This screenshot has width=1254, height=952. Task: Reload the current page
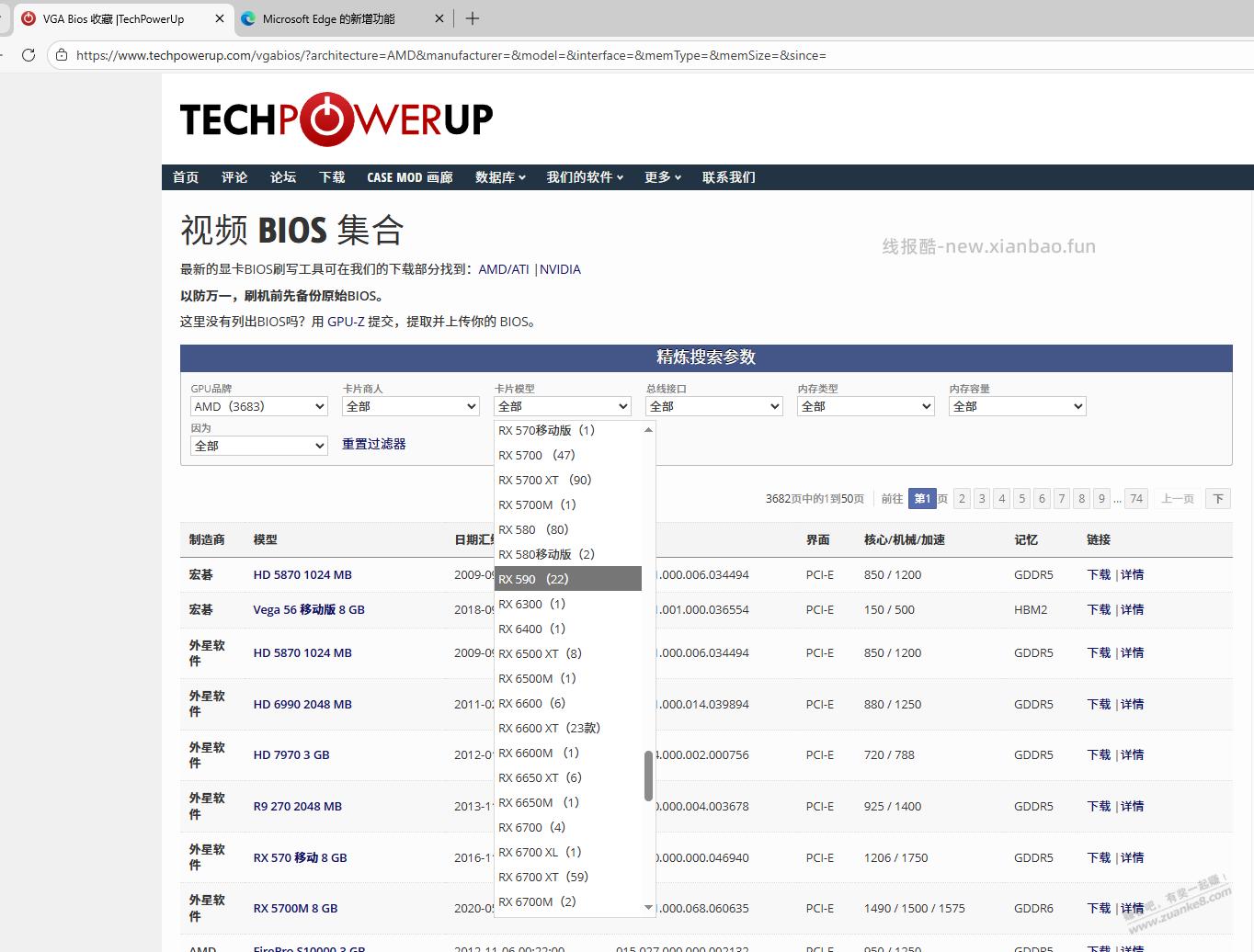click(28, 55)
